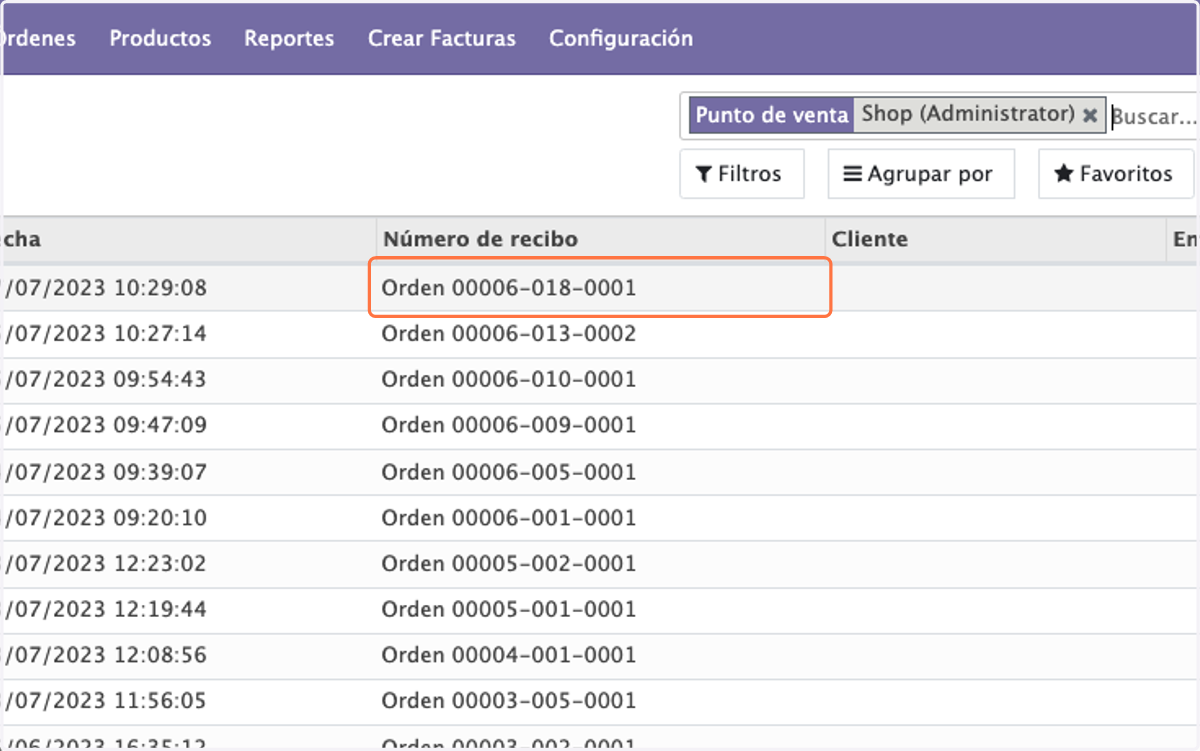1200x751 pixels.
Task: Open Orden 00005-001-0001
Action: click(509, 609)
